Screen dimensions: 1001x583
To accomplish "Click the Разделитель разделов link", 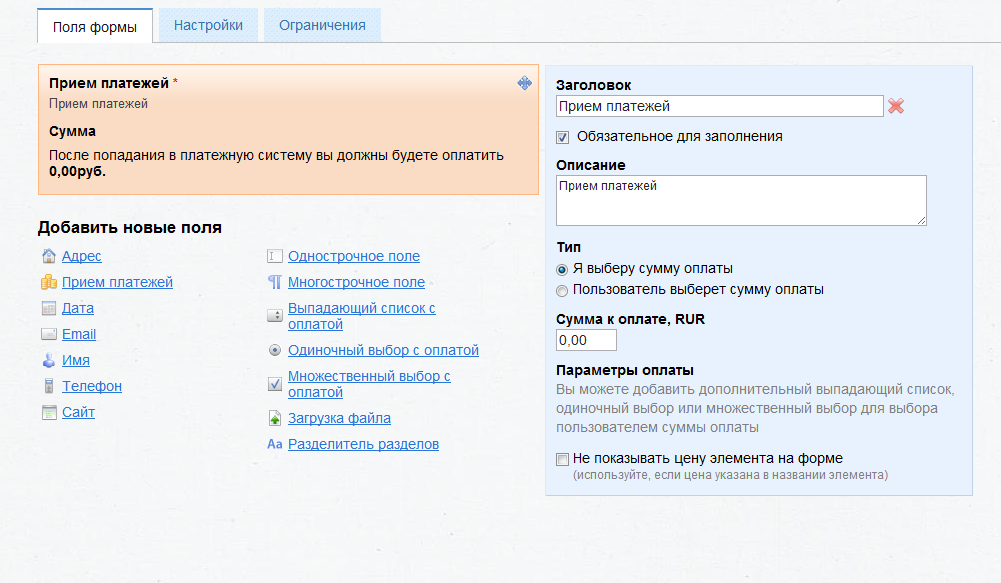I will (x=363, y=444).
